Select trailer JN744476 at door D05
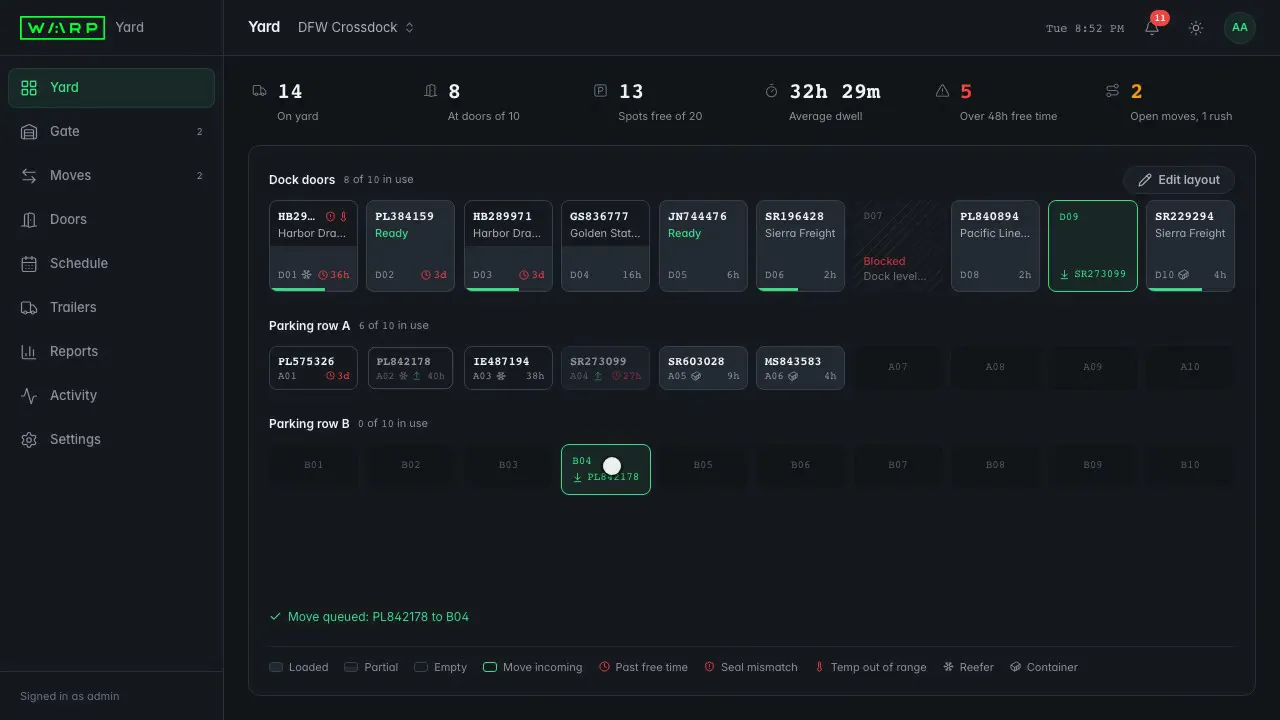The image size is (1280, 720). tap(703, 246)
